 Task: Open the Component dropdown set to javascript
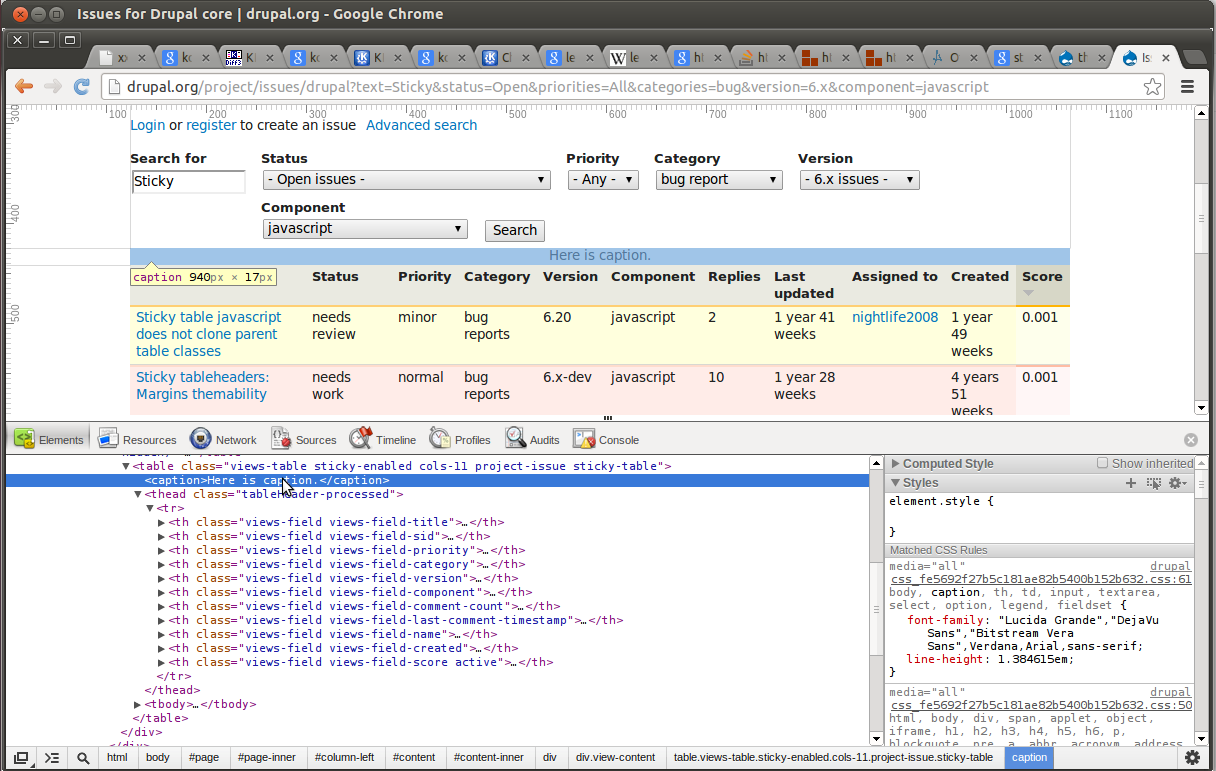tap(365, 229)
